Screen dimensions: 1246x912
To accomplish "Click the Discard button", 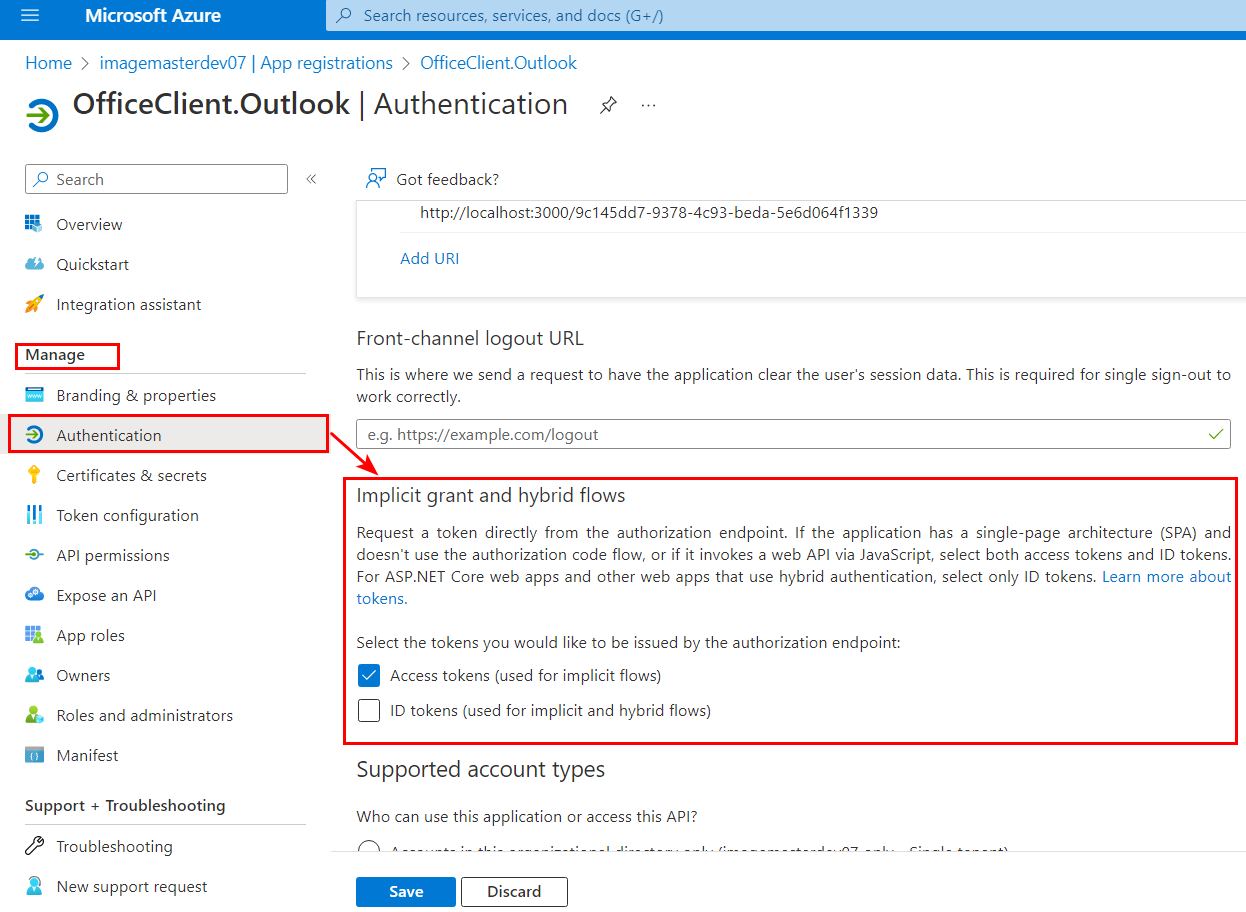I will (514, 891).
